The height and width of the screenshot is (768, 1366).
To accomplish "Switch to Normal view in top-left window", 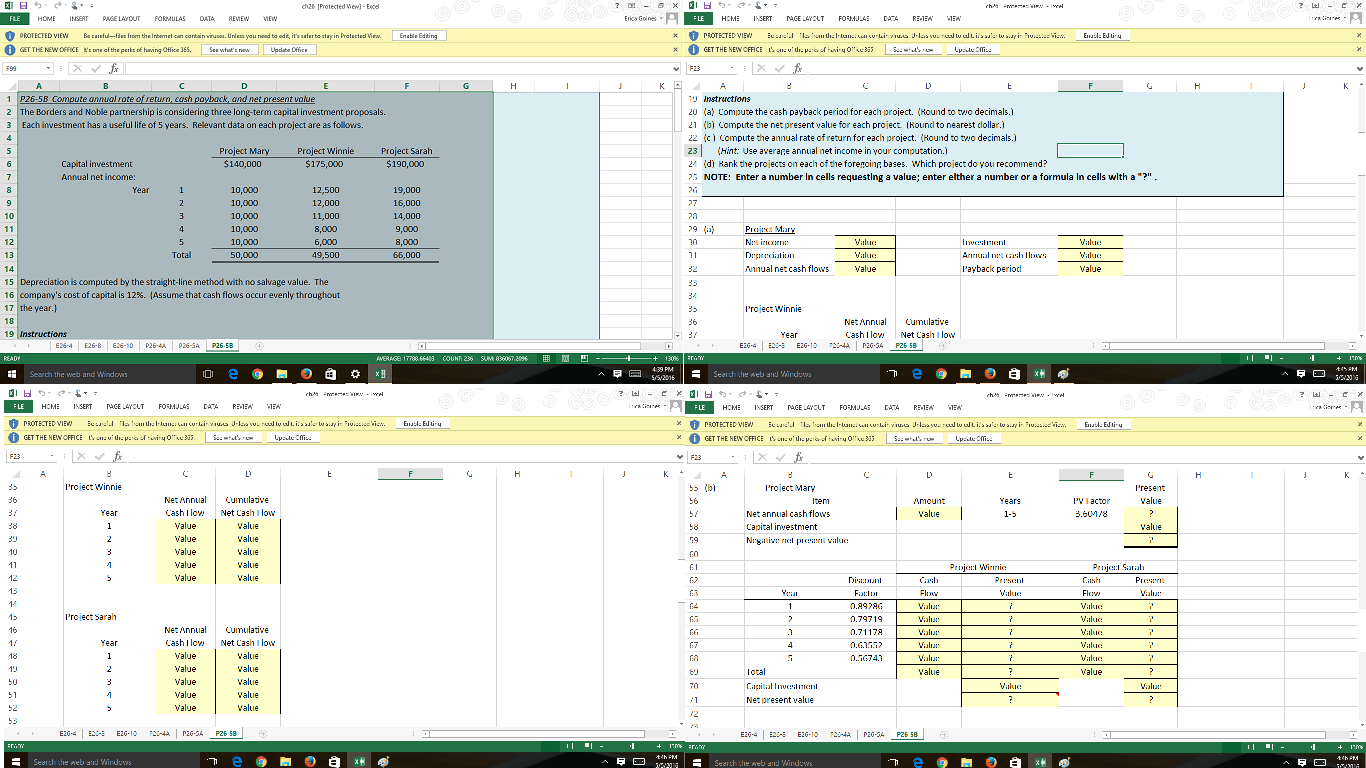I will pyautogui.click(x=546, y=358).
